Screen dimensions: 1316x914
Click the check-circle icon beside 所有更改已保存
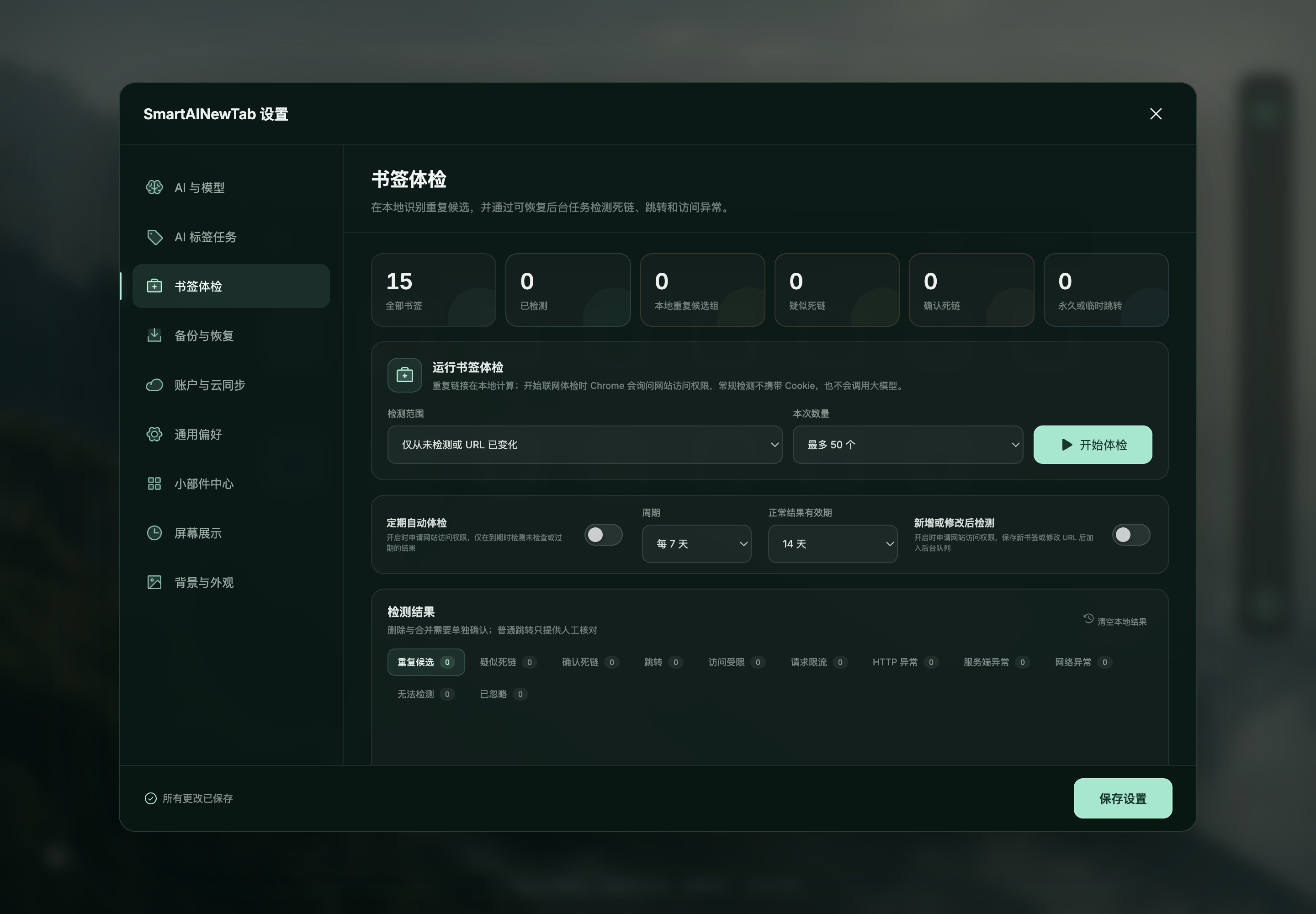(x=151, y=798)
